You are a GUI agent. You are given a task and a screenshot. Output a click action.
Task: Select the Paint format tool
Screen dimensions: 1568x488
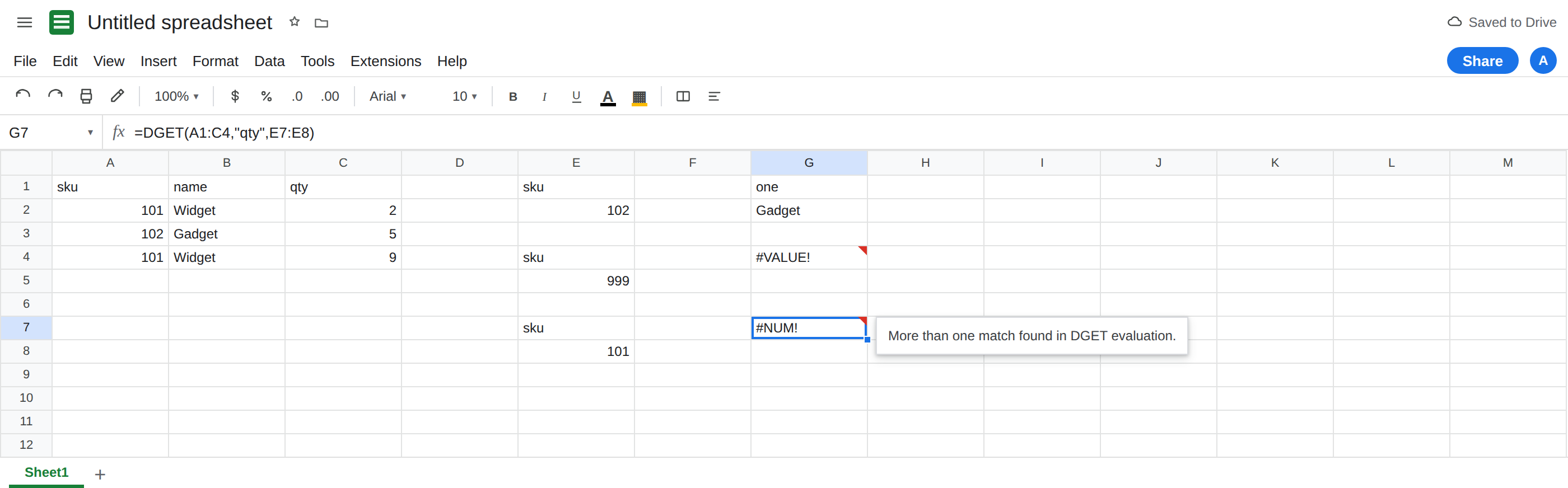[x=118, y=96]
